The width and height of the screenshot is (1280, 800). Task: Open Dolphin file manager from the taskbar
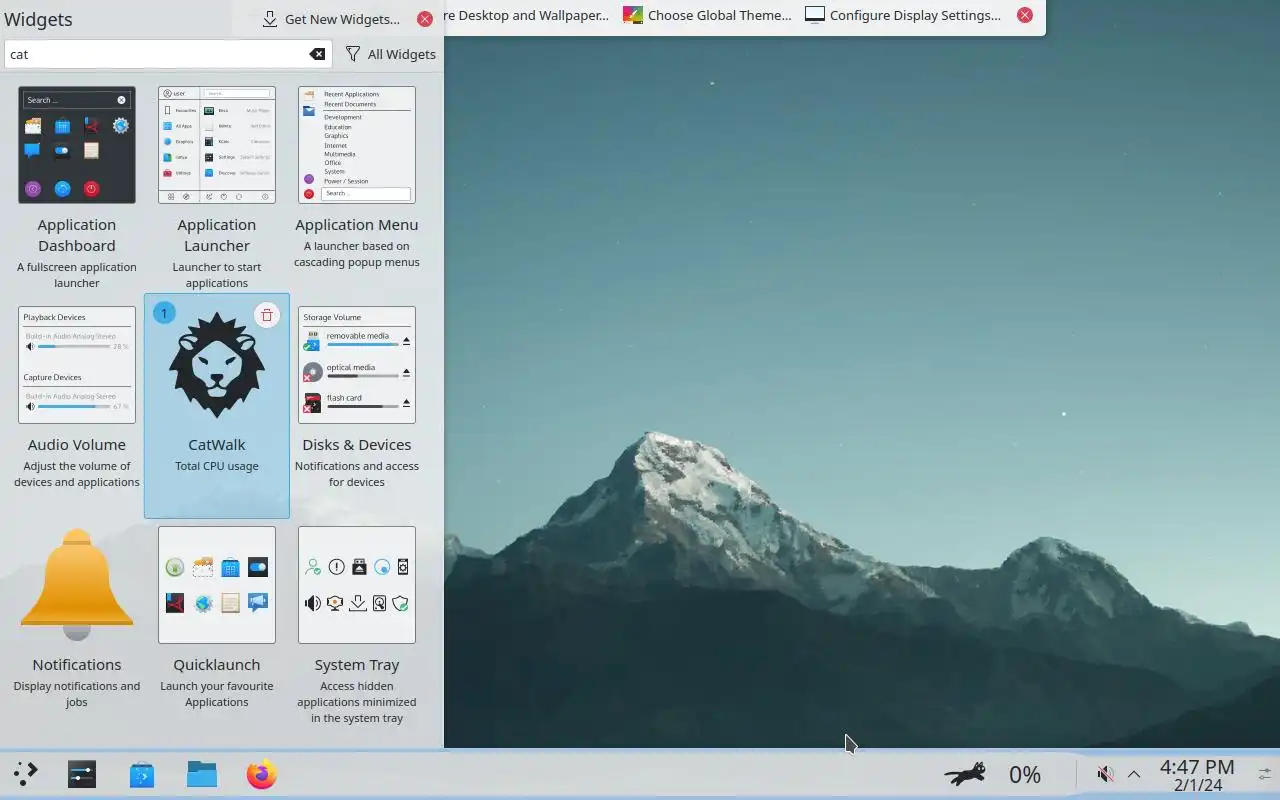pyautogui.click(x=202, y=774)
